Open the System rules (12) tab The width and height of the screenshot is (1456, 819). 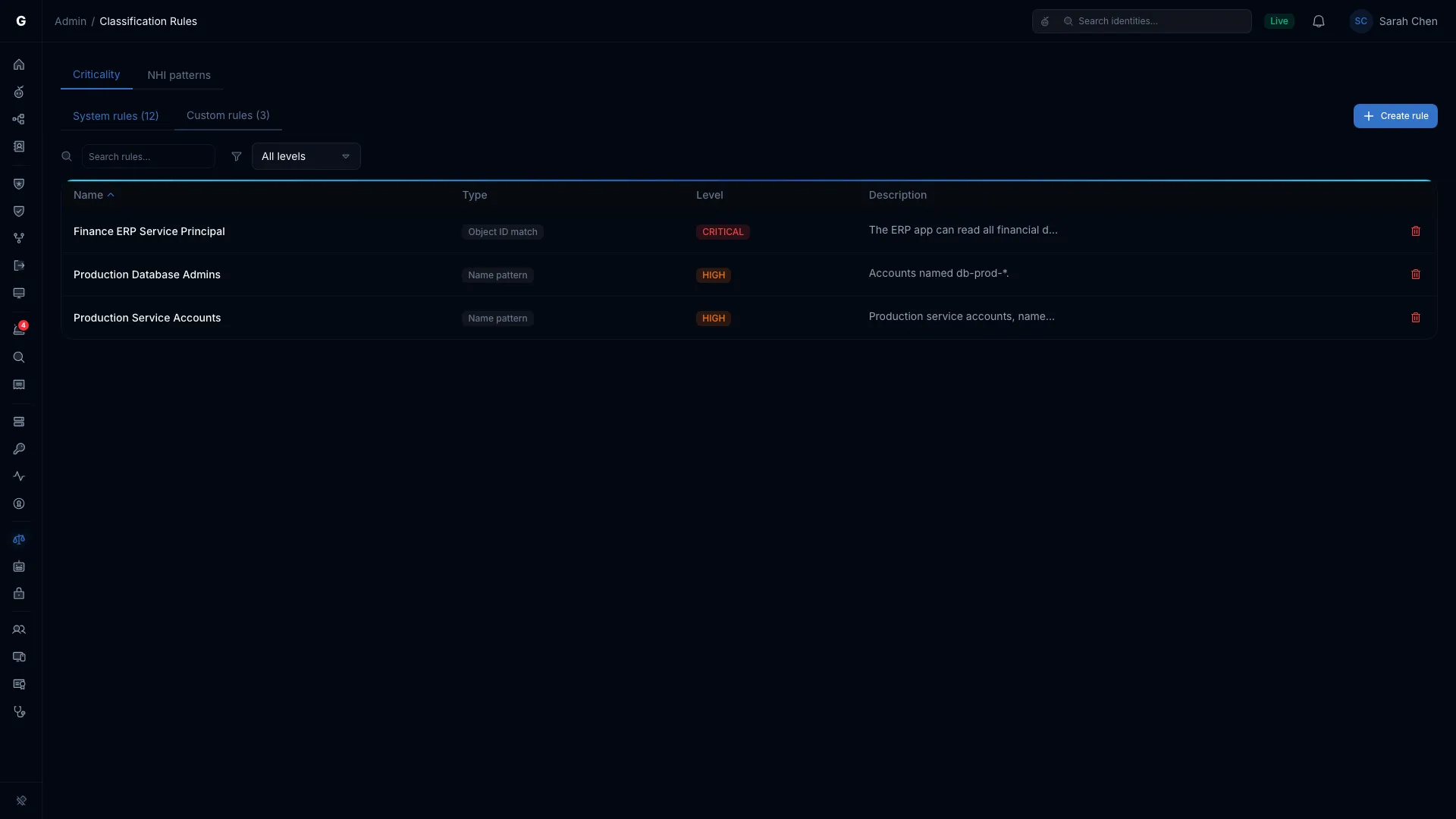(x=116, y=116)
